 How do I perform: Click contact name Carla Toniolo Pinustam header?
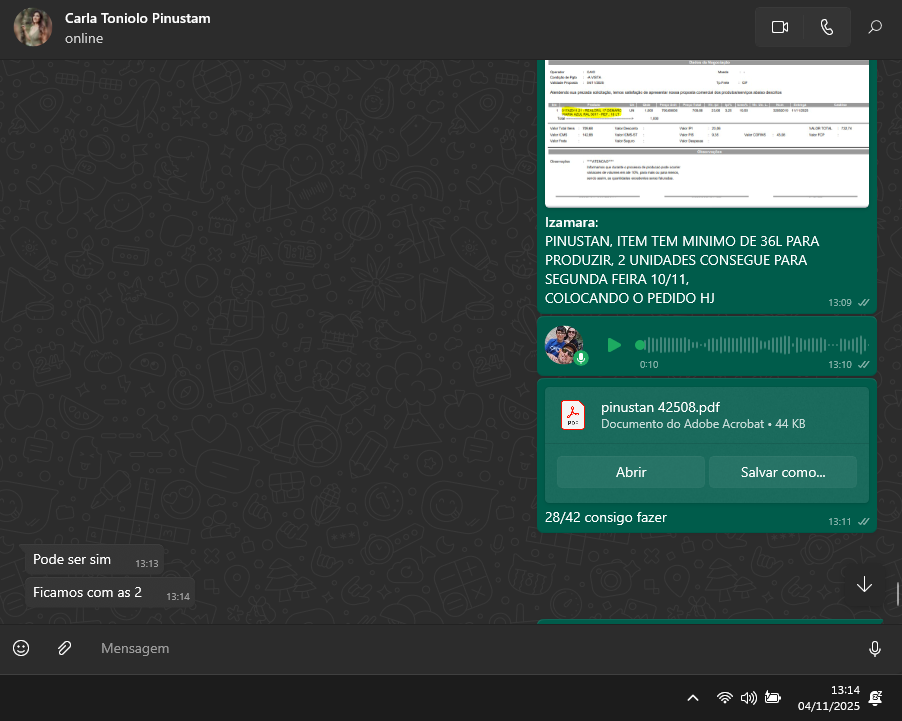tap(138, 19)
